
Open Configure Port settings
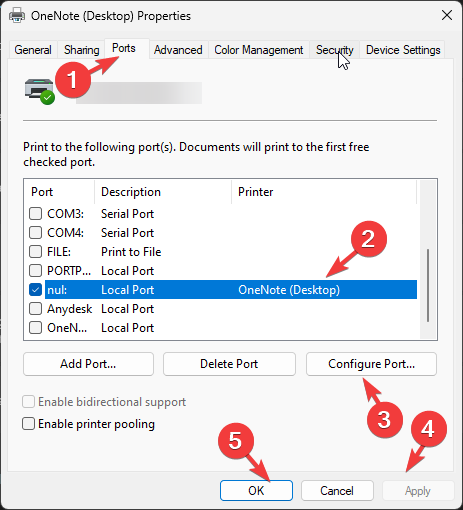pos(371,364)
